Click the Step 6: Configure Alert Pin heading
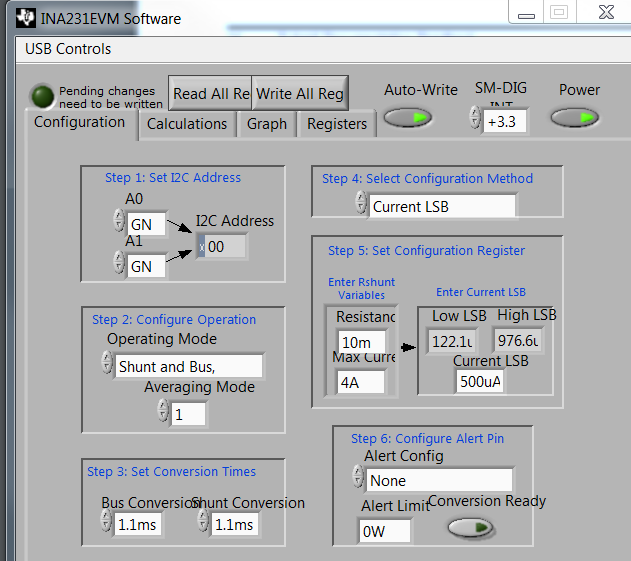 coord(427,438)
